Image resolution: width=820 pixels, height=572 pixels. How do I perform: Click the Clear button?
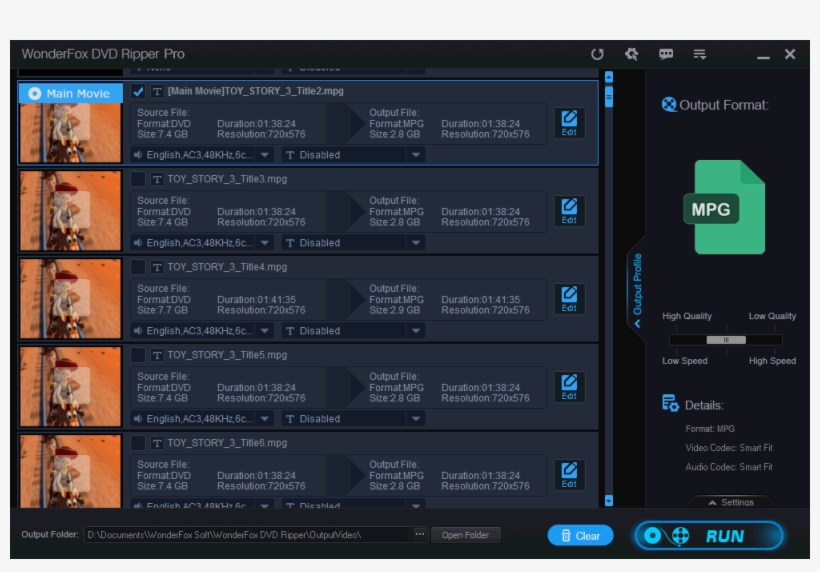point(580,535)
